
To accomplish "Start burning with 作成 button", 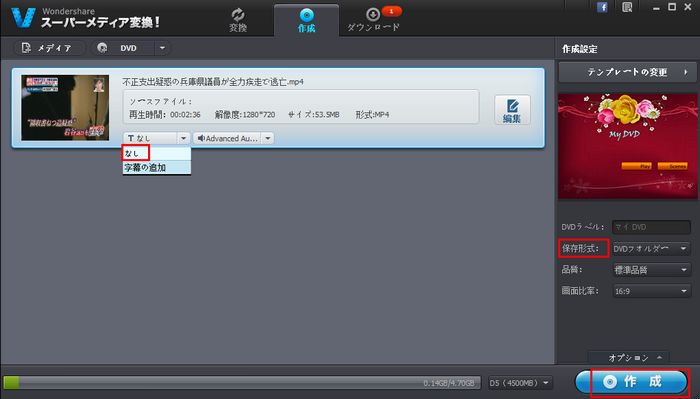I will point(631,382).
